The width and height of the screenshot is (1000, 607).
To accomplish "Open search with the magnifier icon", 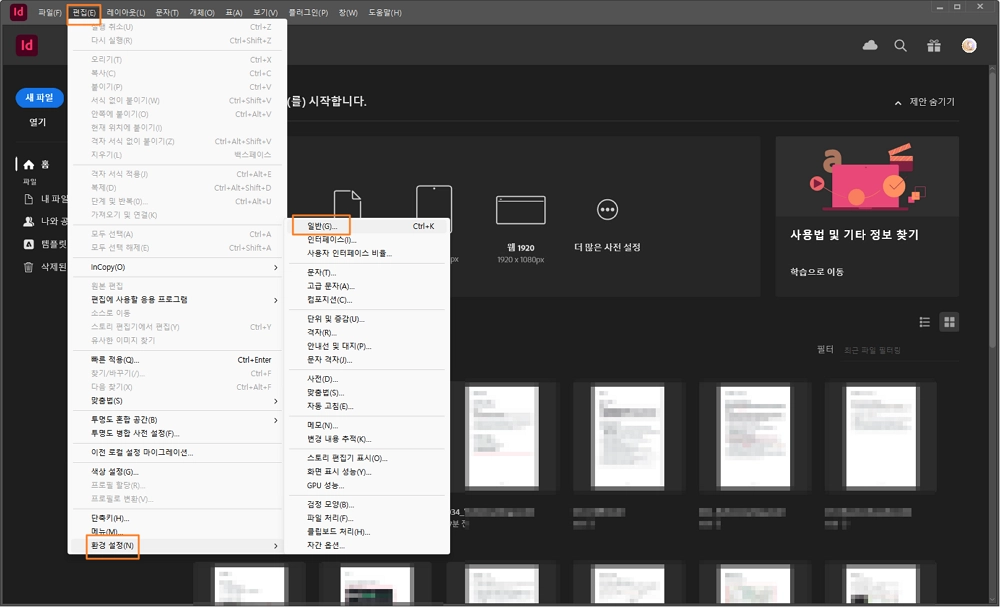I will coord(900,45).
